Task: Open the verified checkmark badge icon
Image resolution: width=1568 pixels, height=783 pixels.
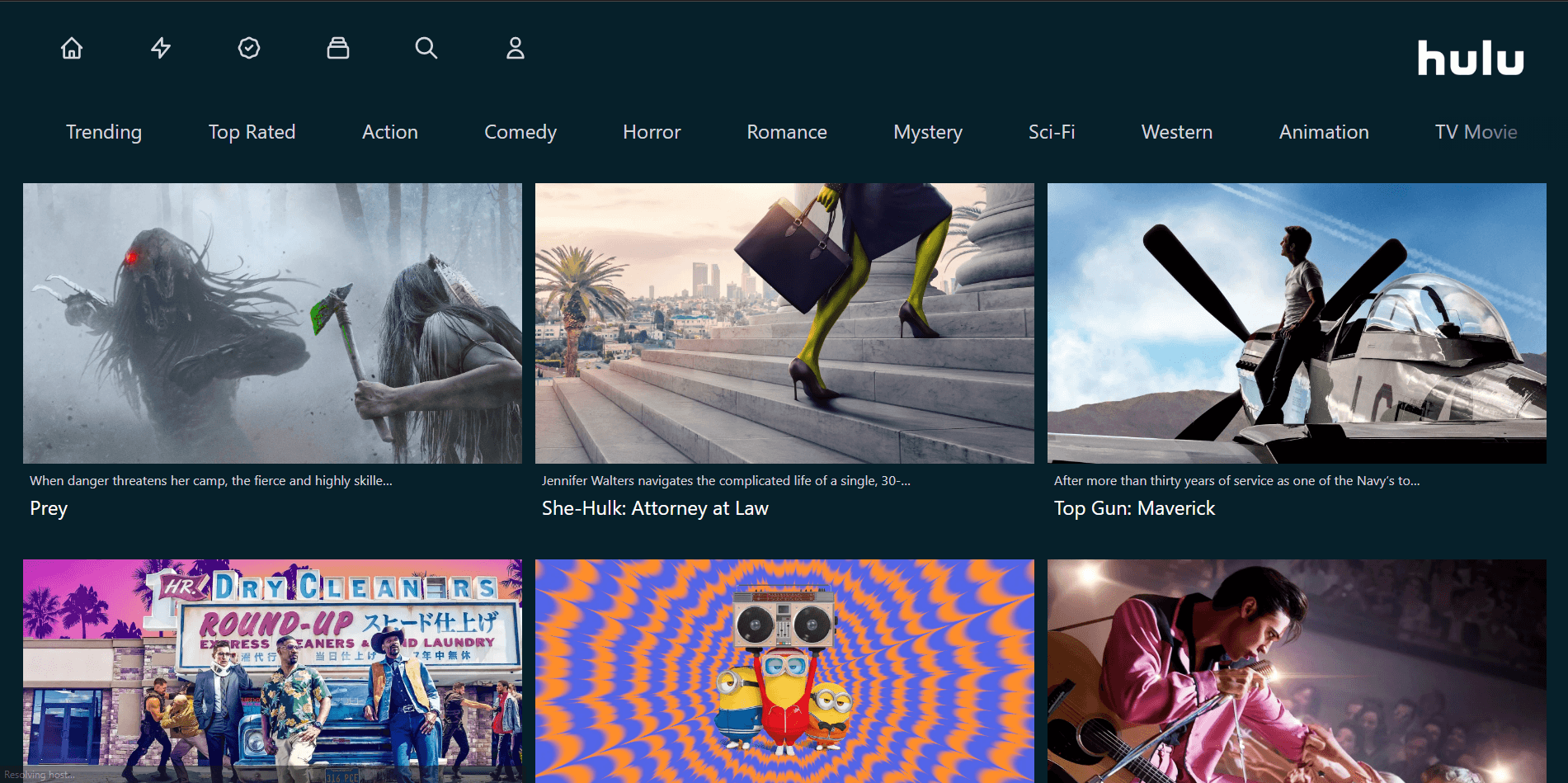Action: (249, 49)
